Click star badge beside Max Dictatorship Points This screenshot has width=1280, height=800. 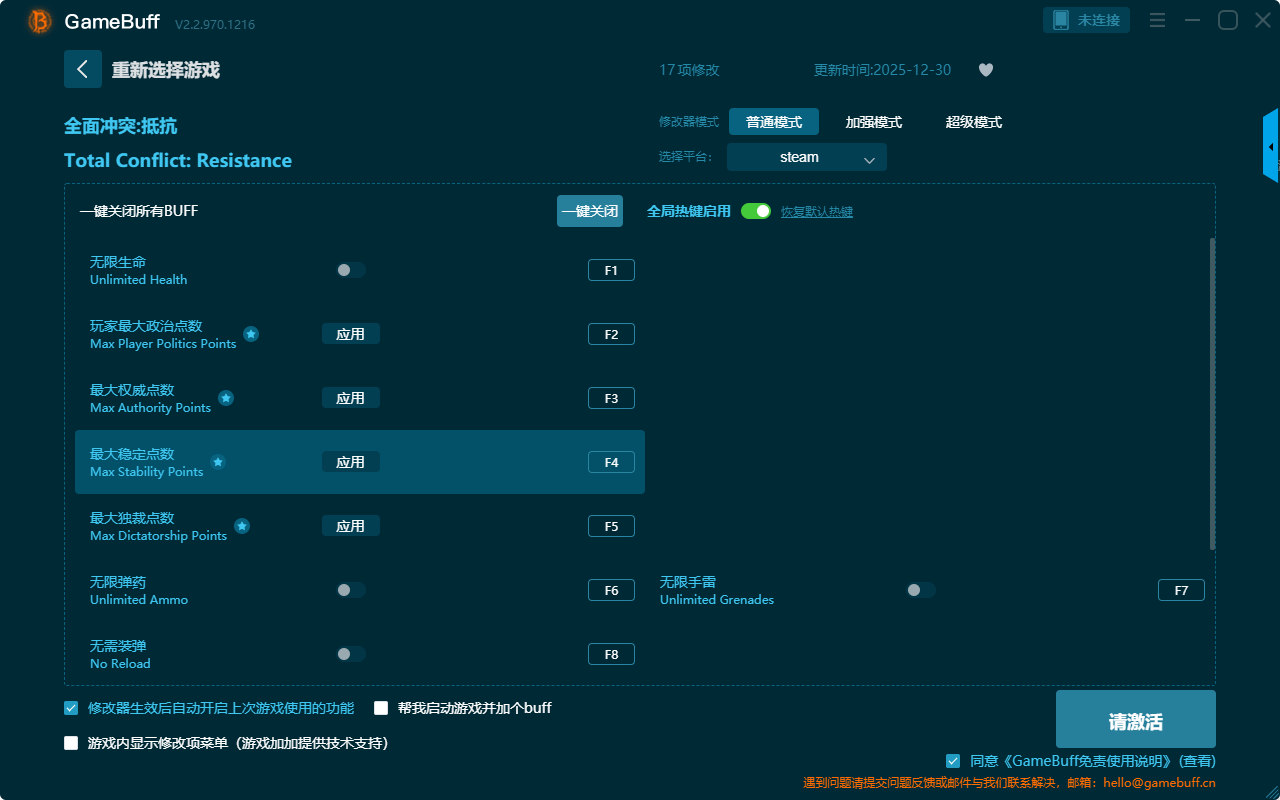click(x=242, y=526)
